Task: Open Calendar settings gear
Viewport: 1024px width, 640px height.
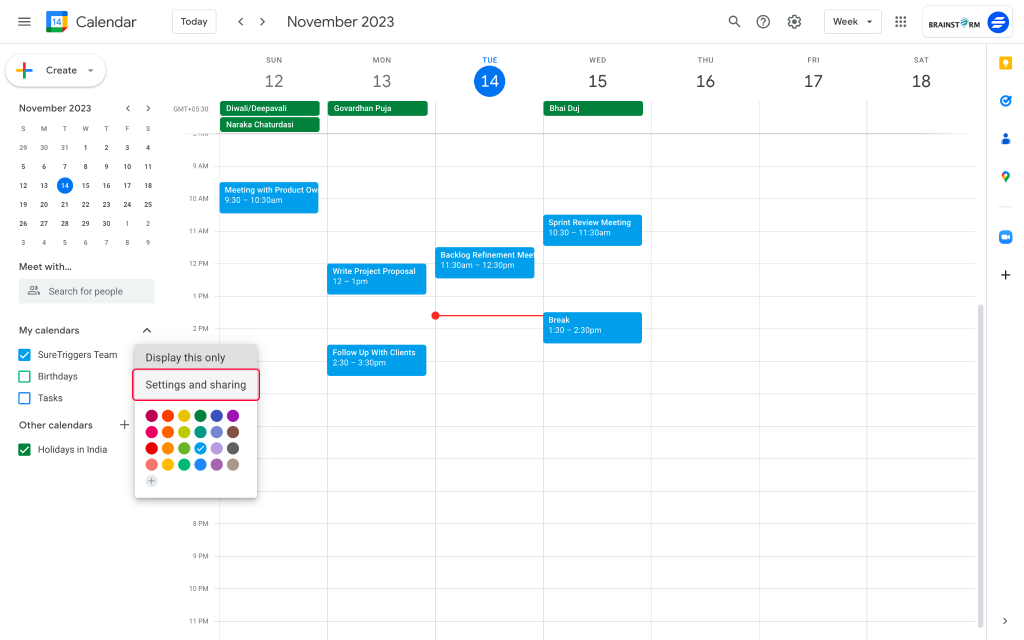Action: 794,21
